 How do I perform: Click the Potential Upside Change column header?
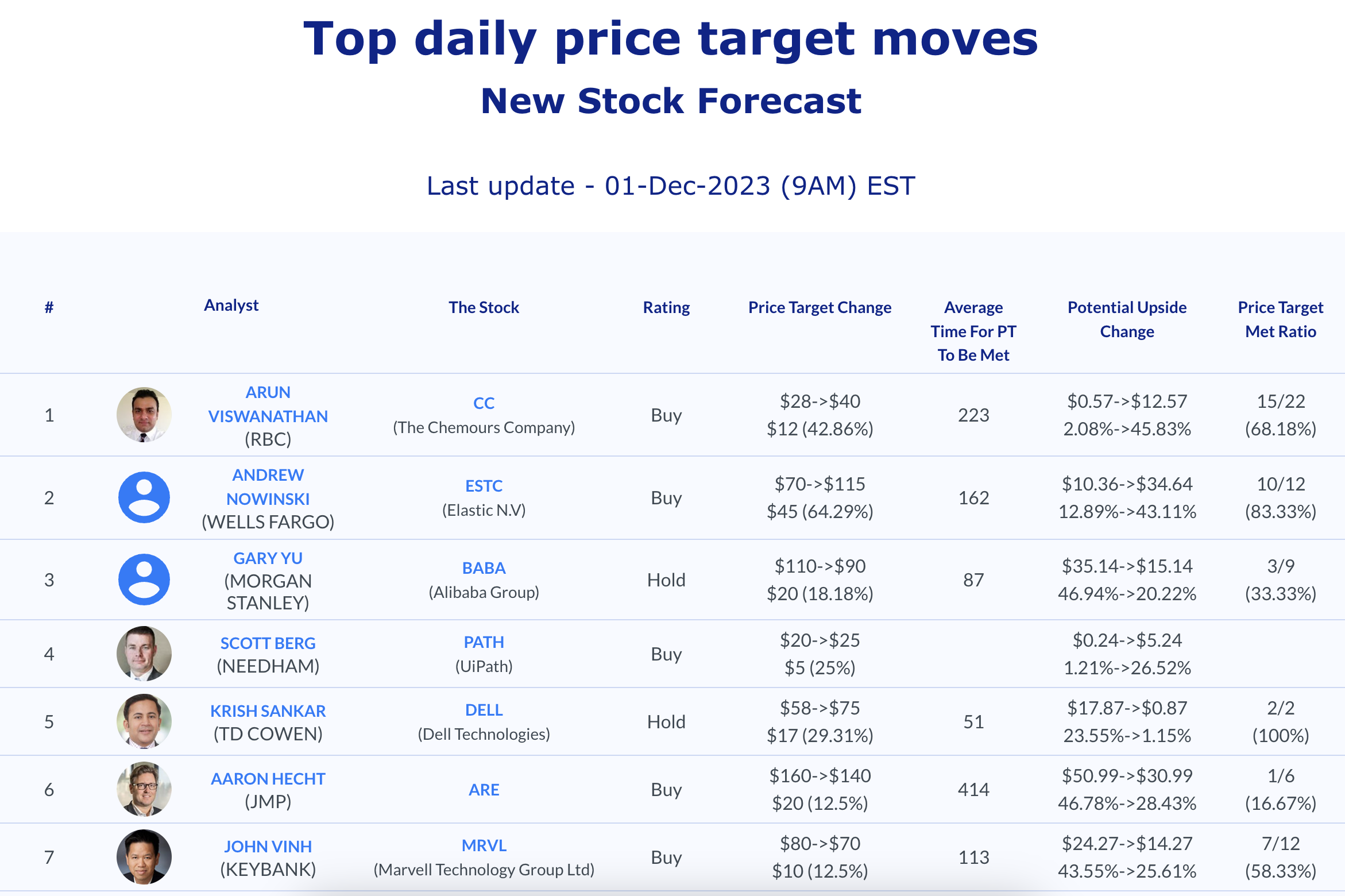click(1127, 319)
